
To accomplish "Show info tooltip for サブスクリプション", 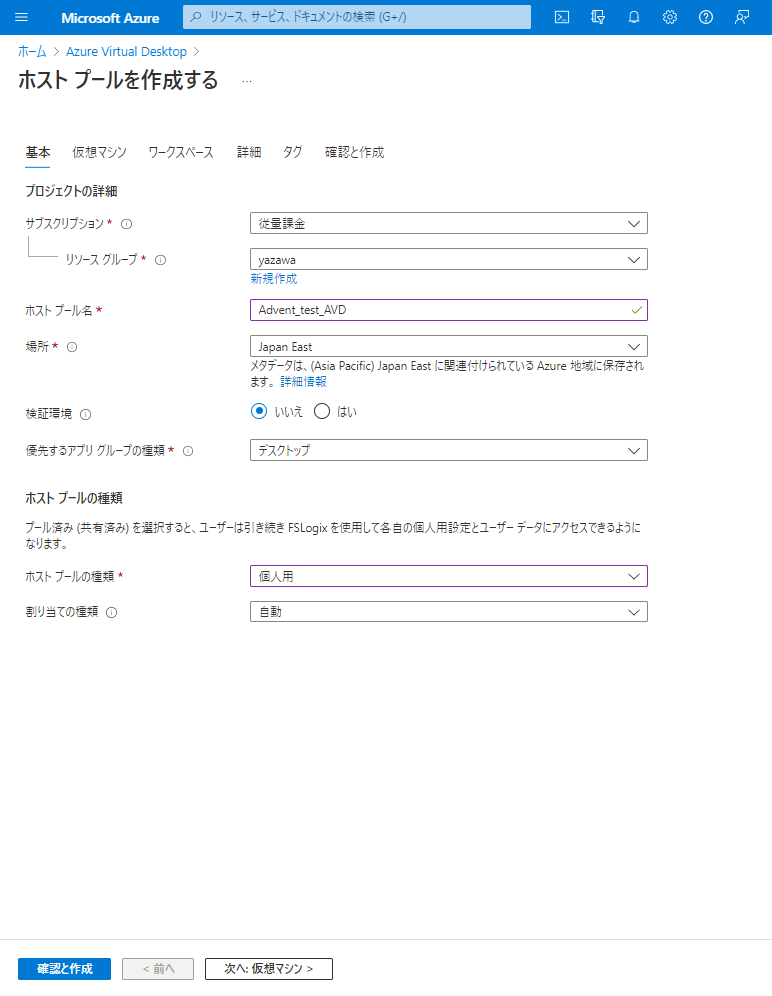I will coord(126,224).
